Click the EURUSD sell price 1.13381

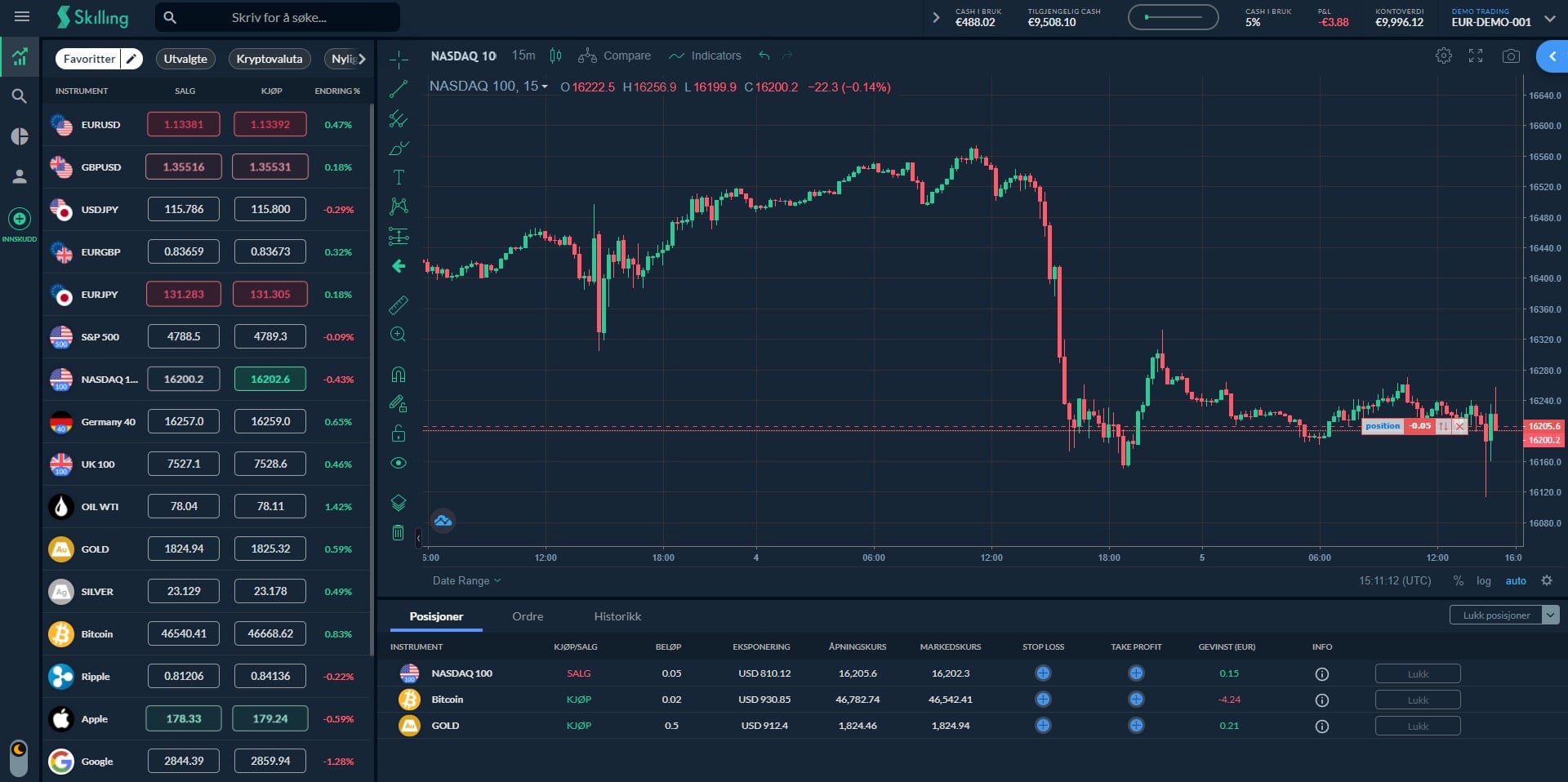click(x=184, y=124)
